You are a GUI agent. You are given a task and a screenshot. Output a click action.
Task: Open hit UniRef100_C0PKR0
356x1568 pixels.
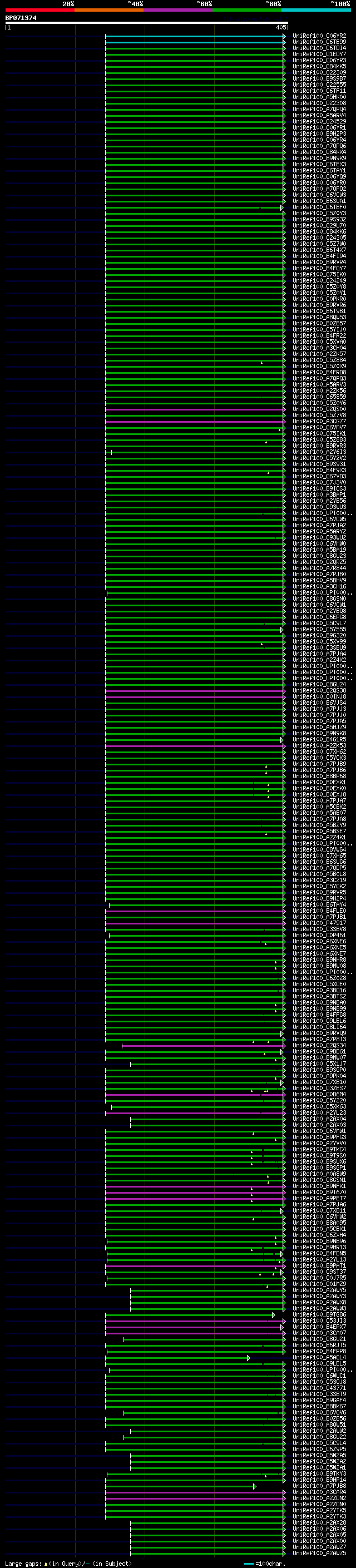[x=319, y=299]
